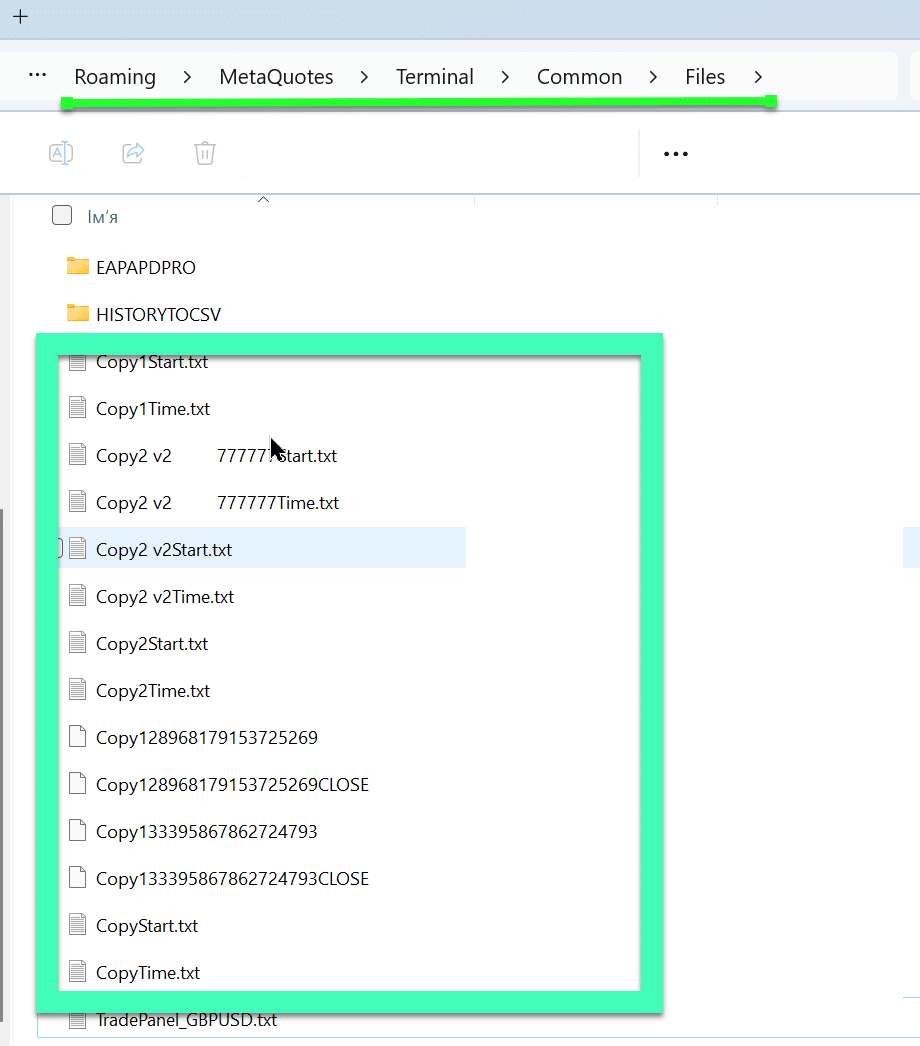Screen dimensions: 920x1046
Task: Select the Copy2Time.txt file
Action: tap(153, 691)
